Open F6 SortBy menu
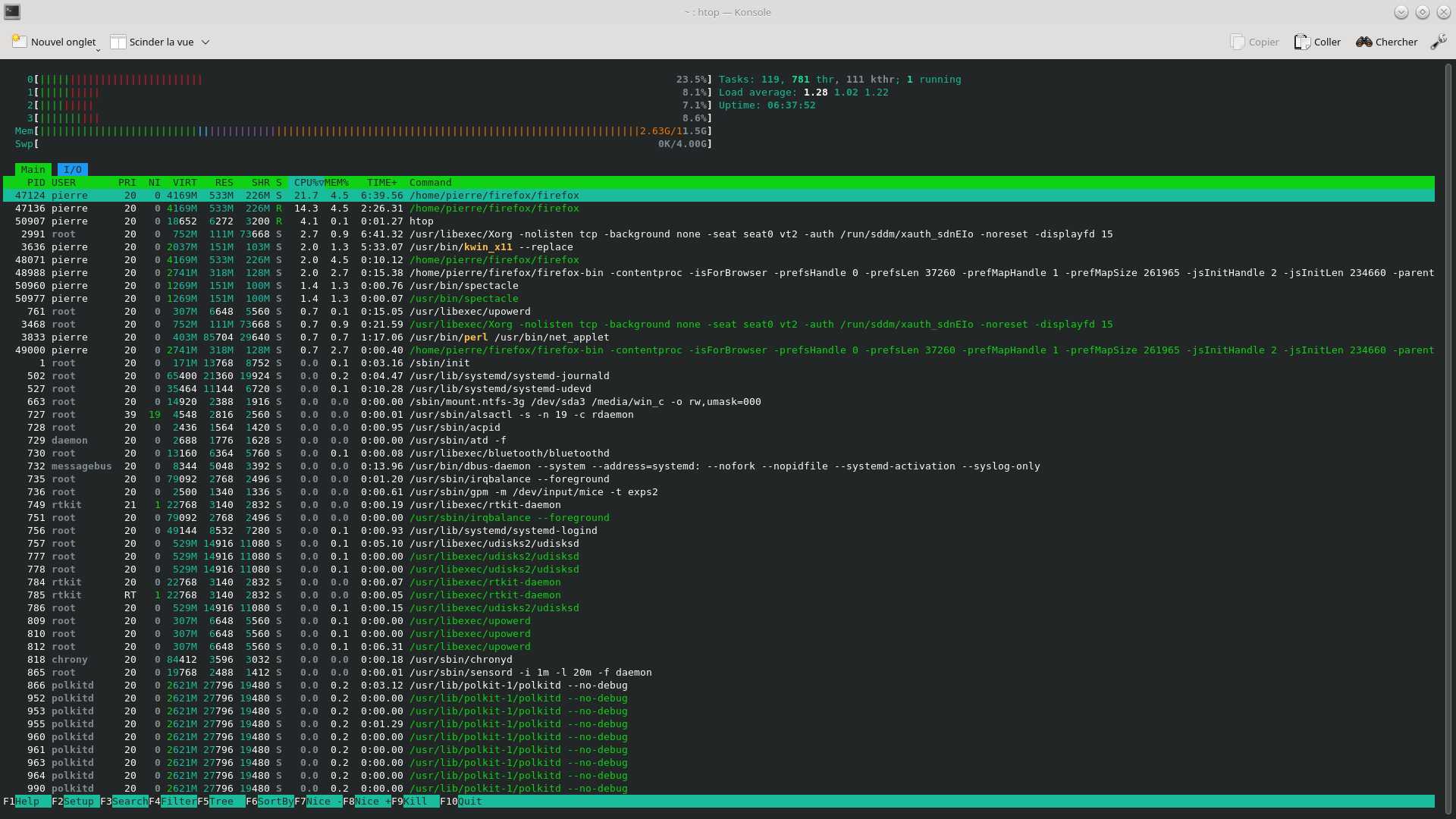Viewport: 1456px width, 819px height. click(270, 801)
